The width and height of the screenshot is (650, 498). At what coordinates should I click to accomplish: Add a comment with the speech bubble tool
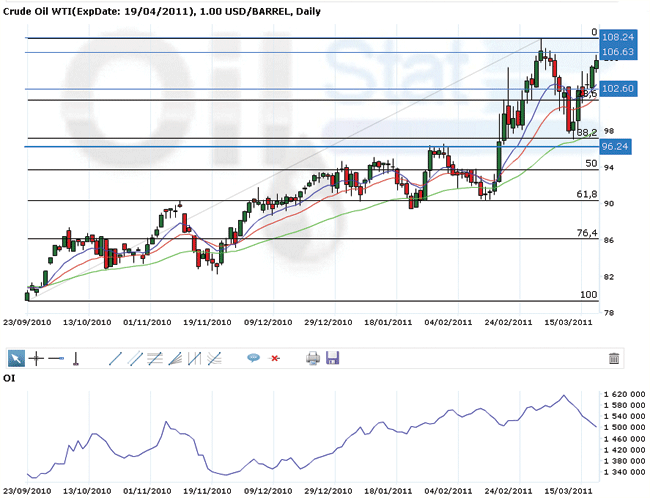253,358
